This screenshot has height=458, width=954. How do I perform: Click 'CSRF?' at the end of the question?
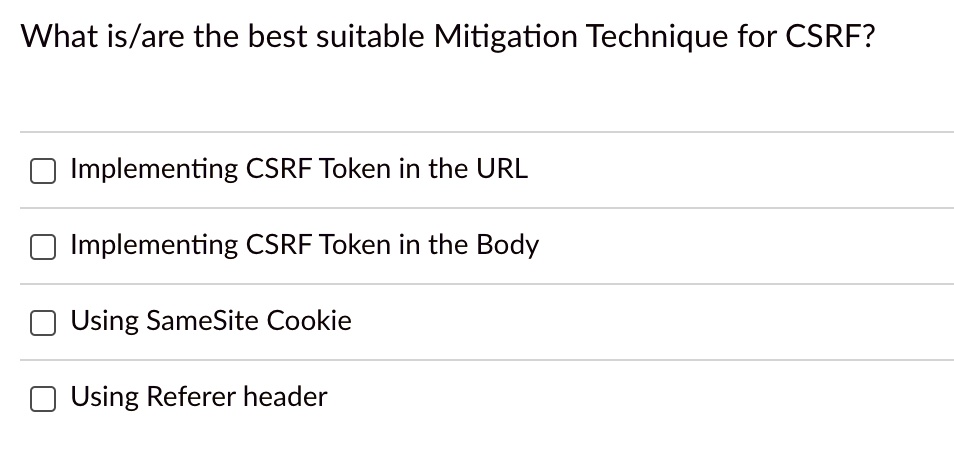(x=830, y=36)
